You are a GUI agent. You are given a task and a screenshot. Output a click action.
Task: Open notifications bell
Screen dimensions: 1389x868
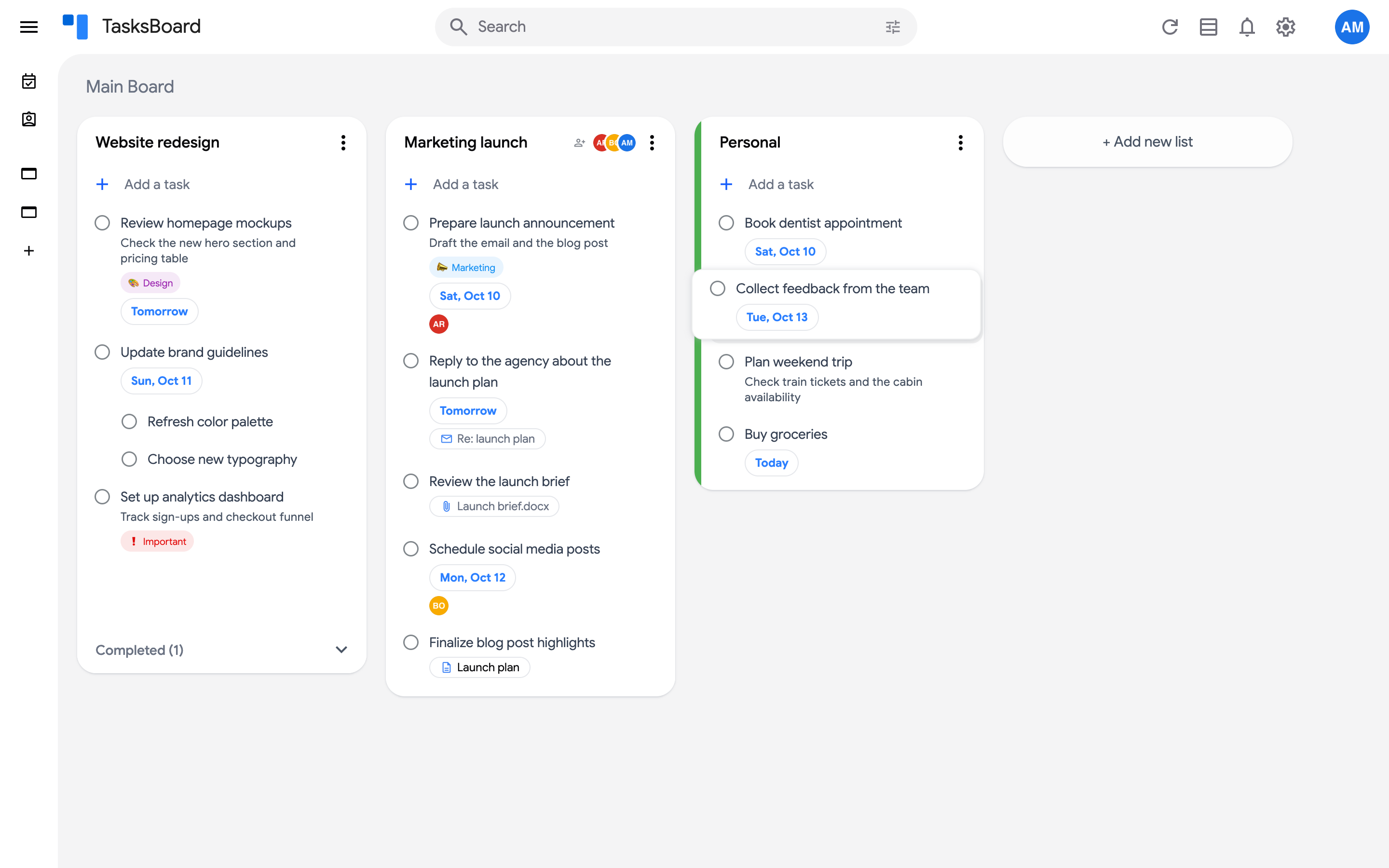pos(1247,27)
